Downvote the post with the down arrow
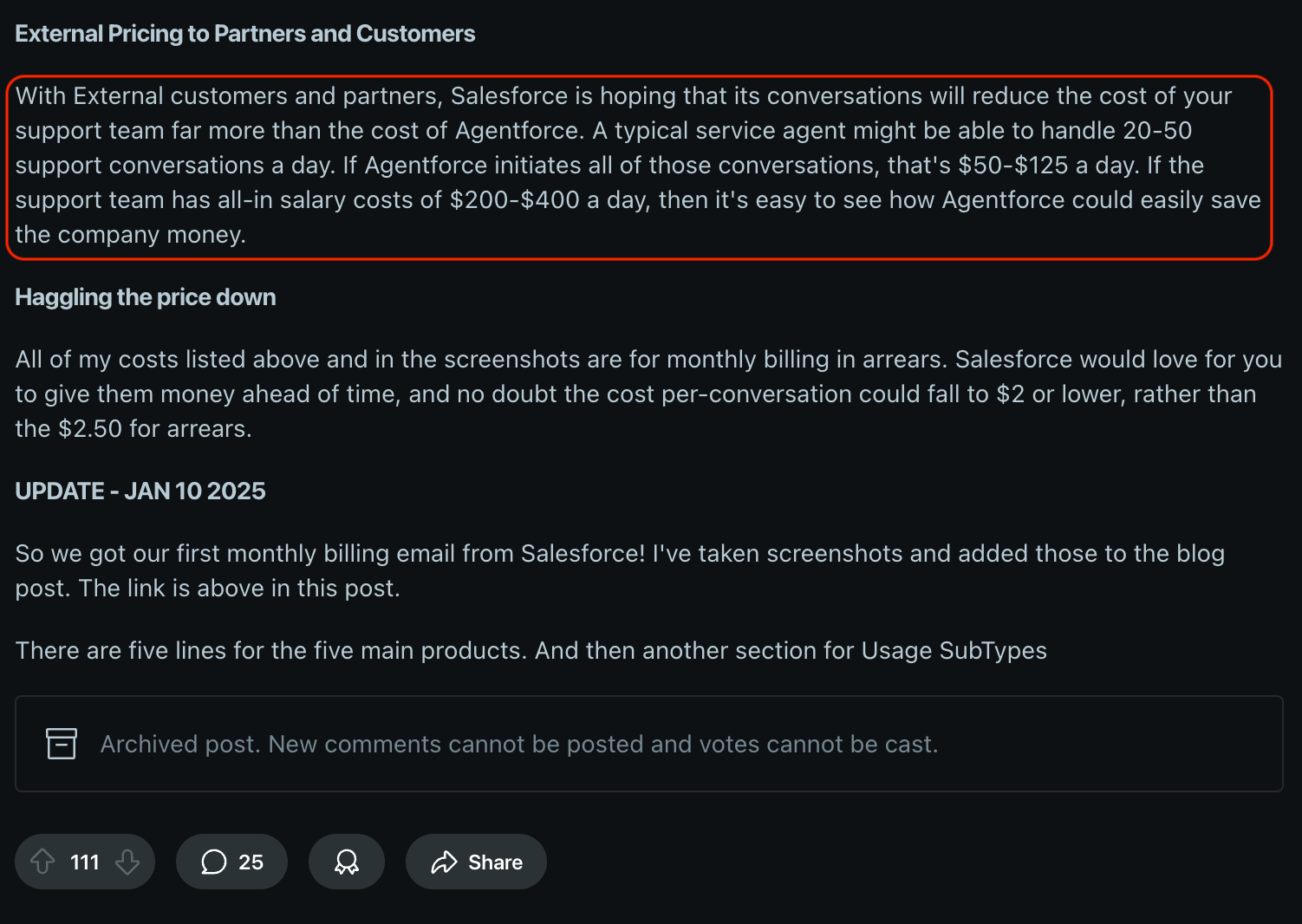Viewport: 1302px width, 924px height. pos(127,862)
